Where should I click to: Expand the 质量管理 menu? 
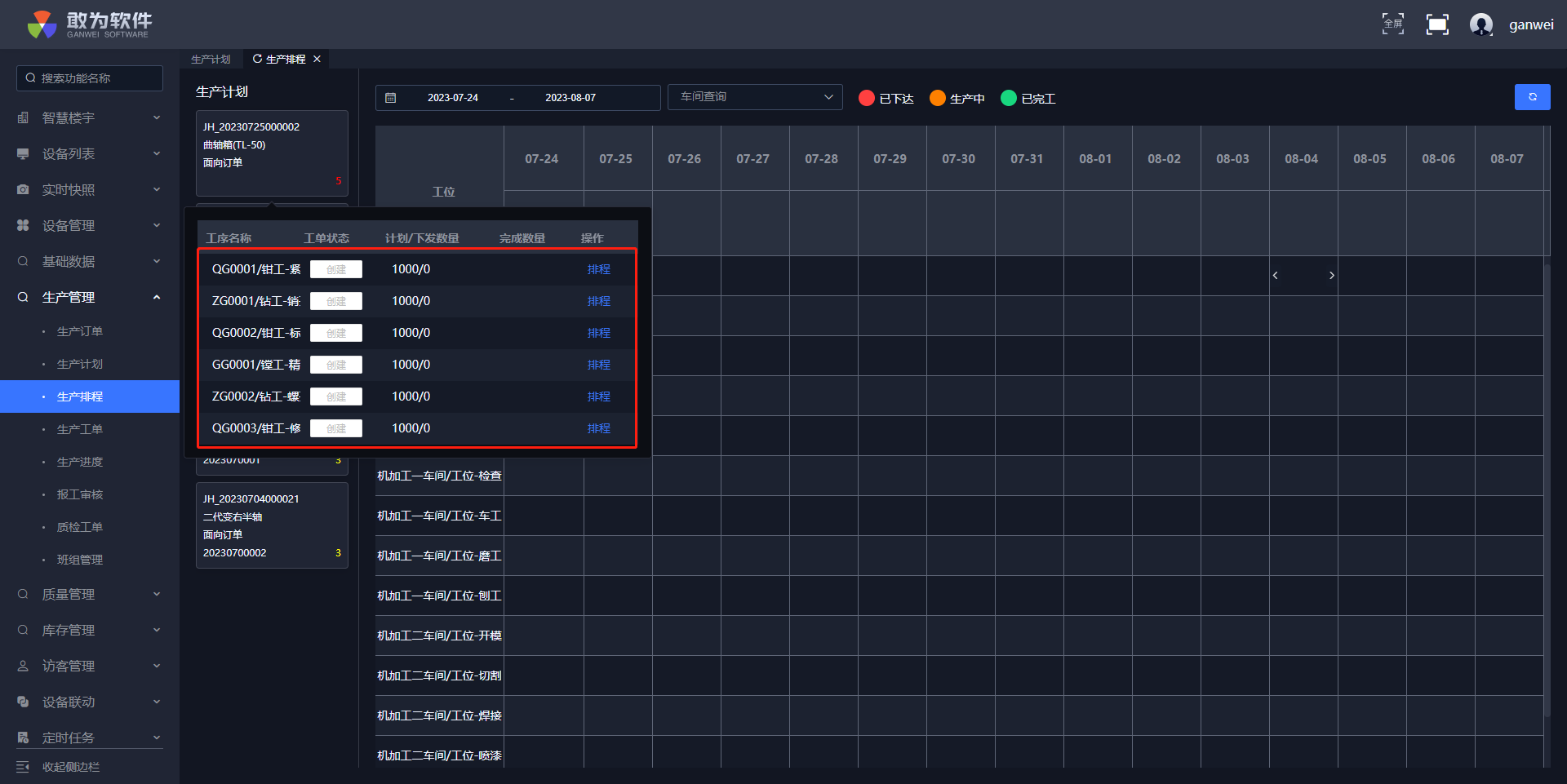tap(90, 595)
